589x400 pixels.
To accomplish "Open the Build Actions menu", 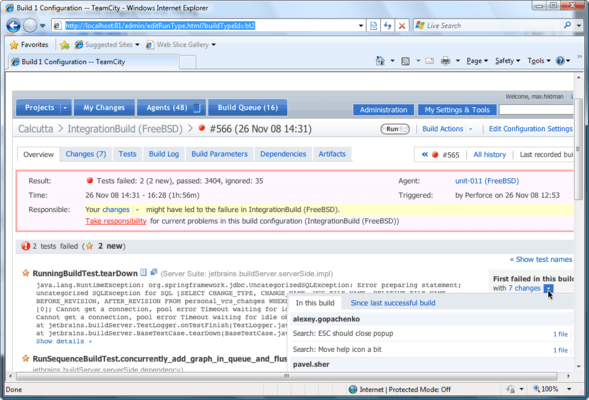I will [x=447, y=129].
